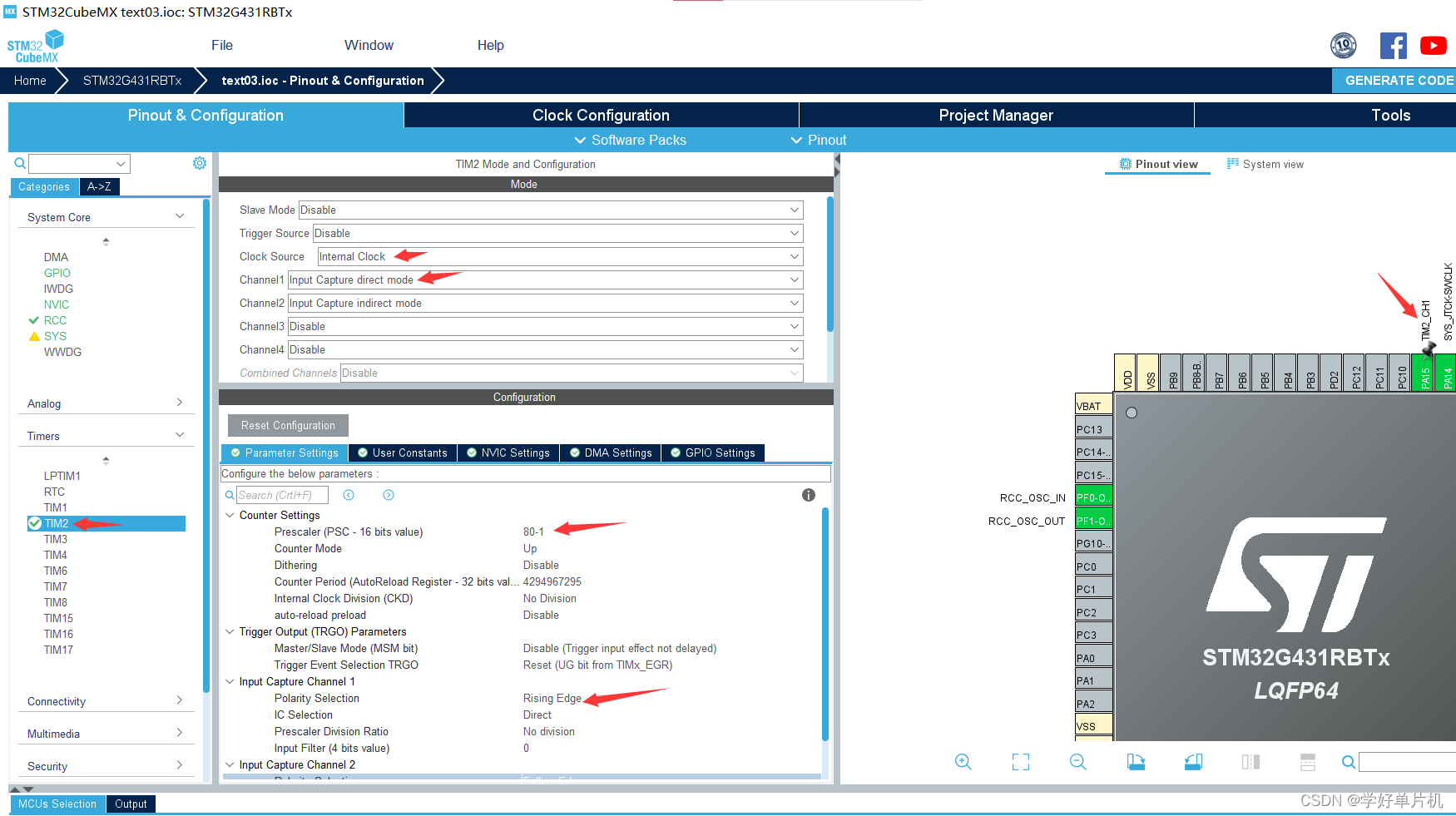The image size is (1456, 816).
Task: Open the DMA Settings tab
Action: click(x=611, y=453)
